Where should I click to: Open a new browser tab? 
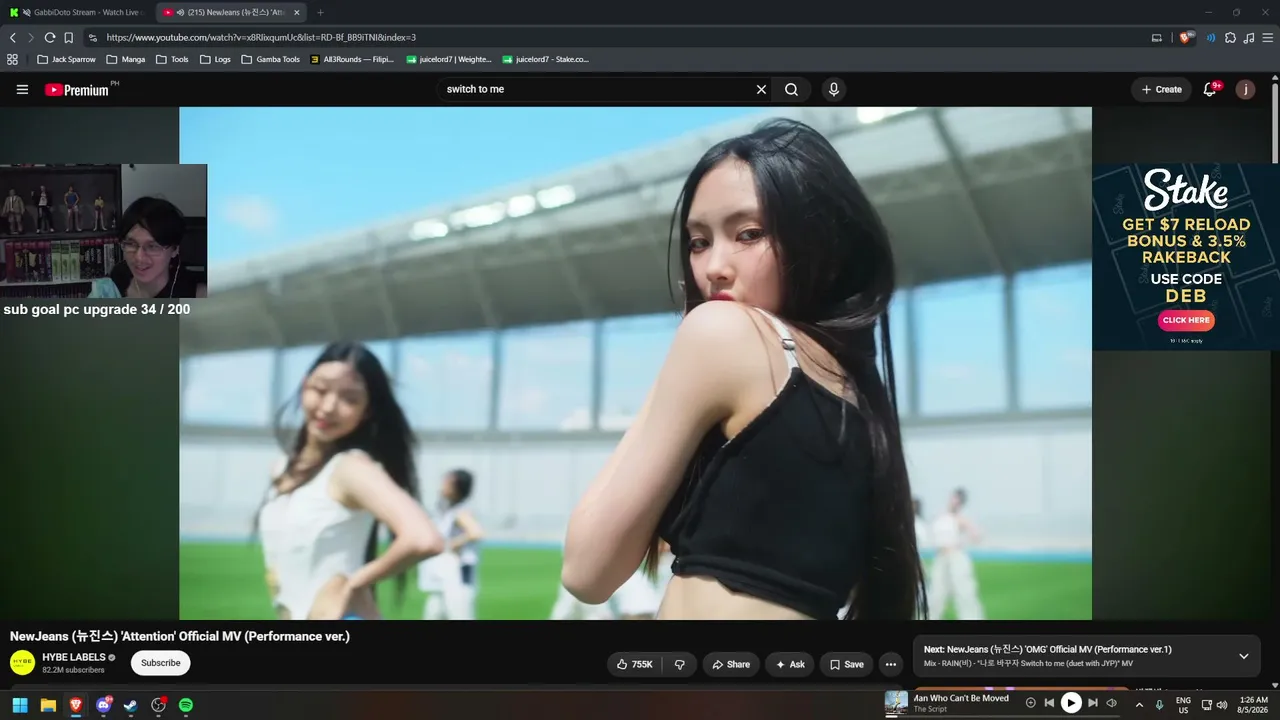pyautogui.click(x=320, y=12)
